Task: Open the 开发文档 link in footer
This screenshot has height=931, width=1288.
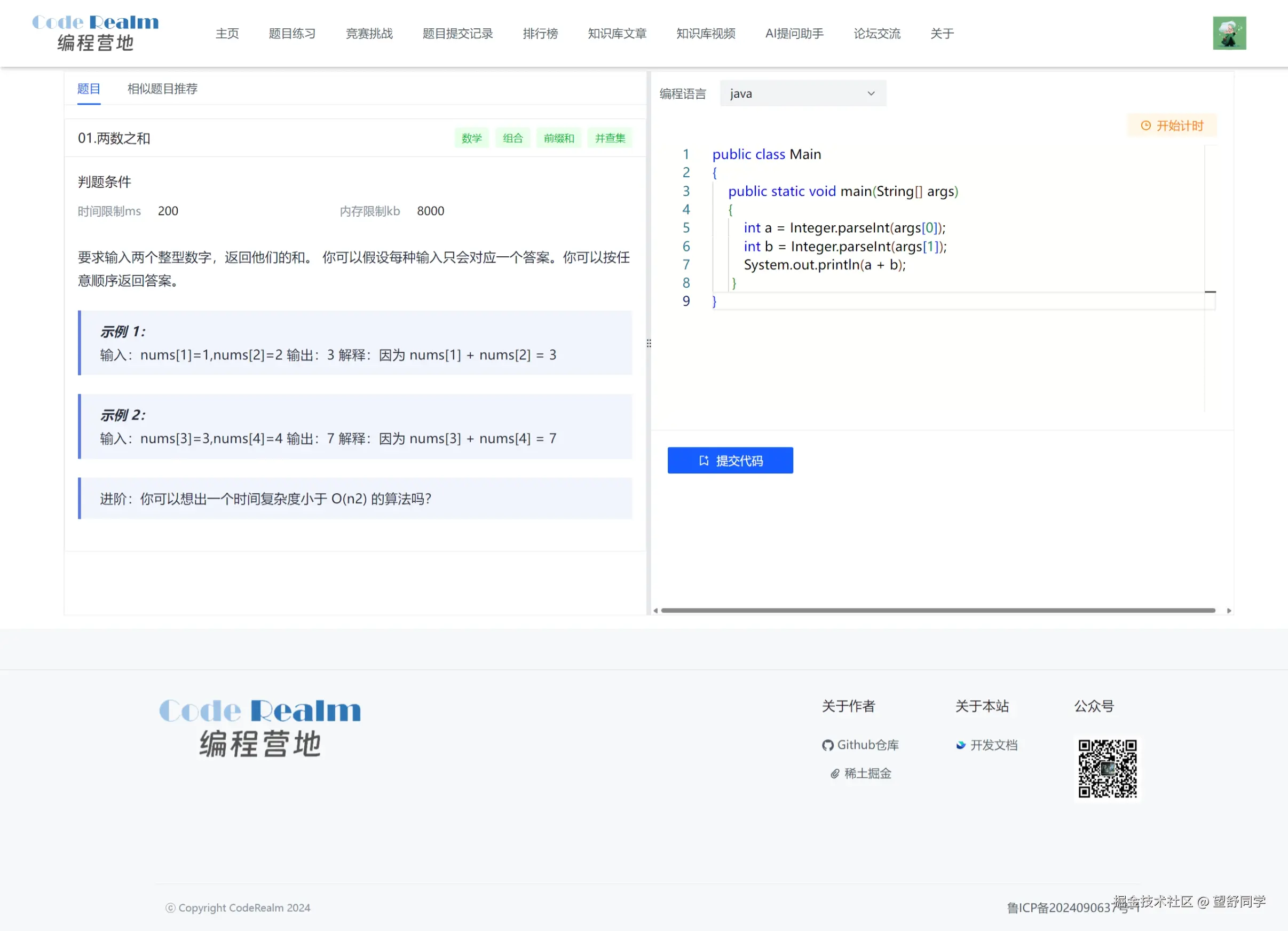Action: (986, 745)
